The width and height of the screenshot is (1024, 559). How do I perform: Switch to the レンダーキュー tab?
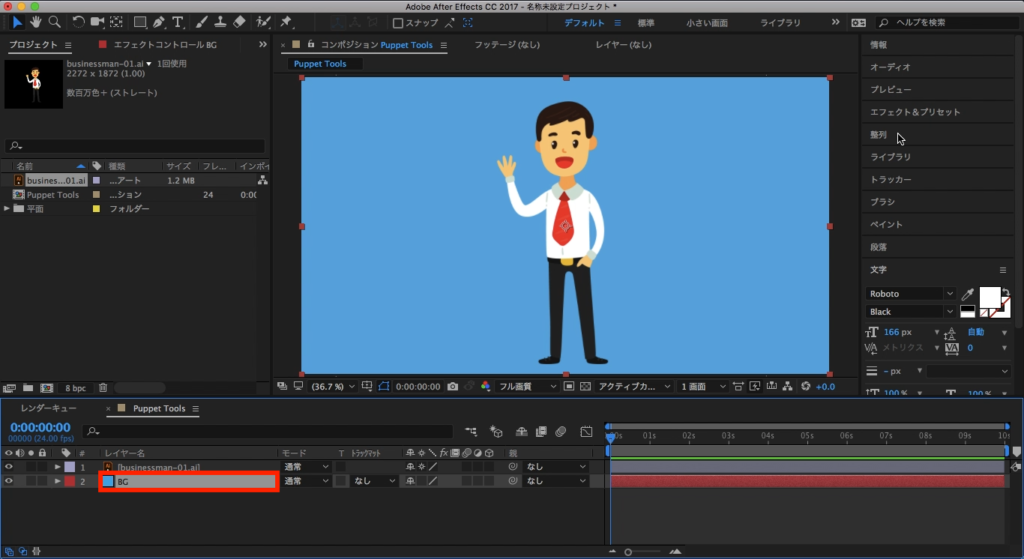[48, 409]
